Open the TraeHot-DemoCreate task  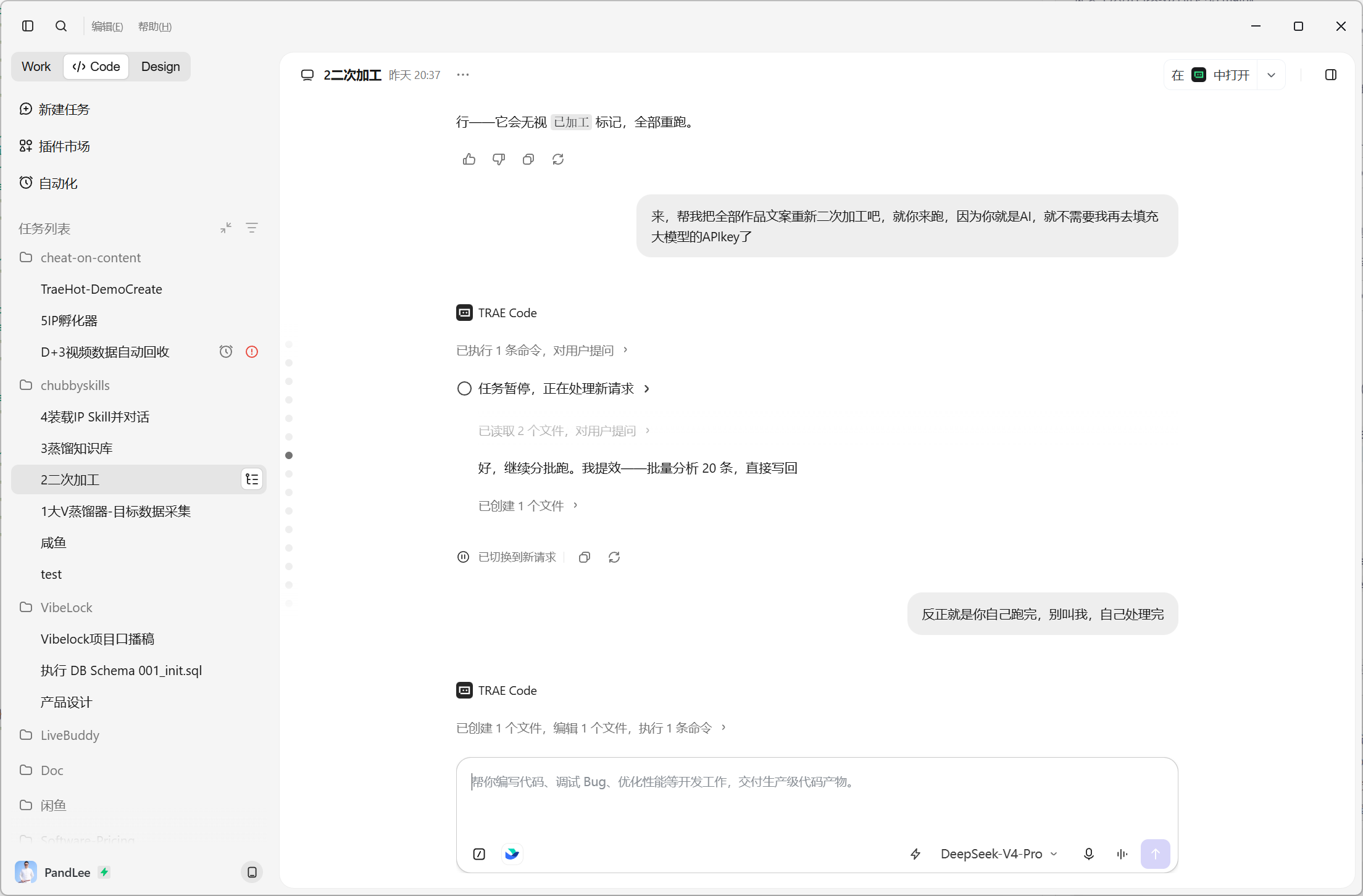click(139, 289)
